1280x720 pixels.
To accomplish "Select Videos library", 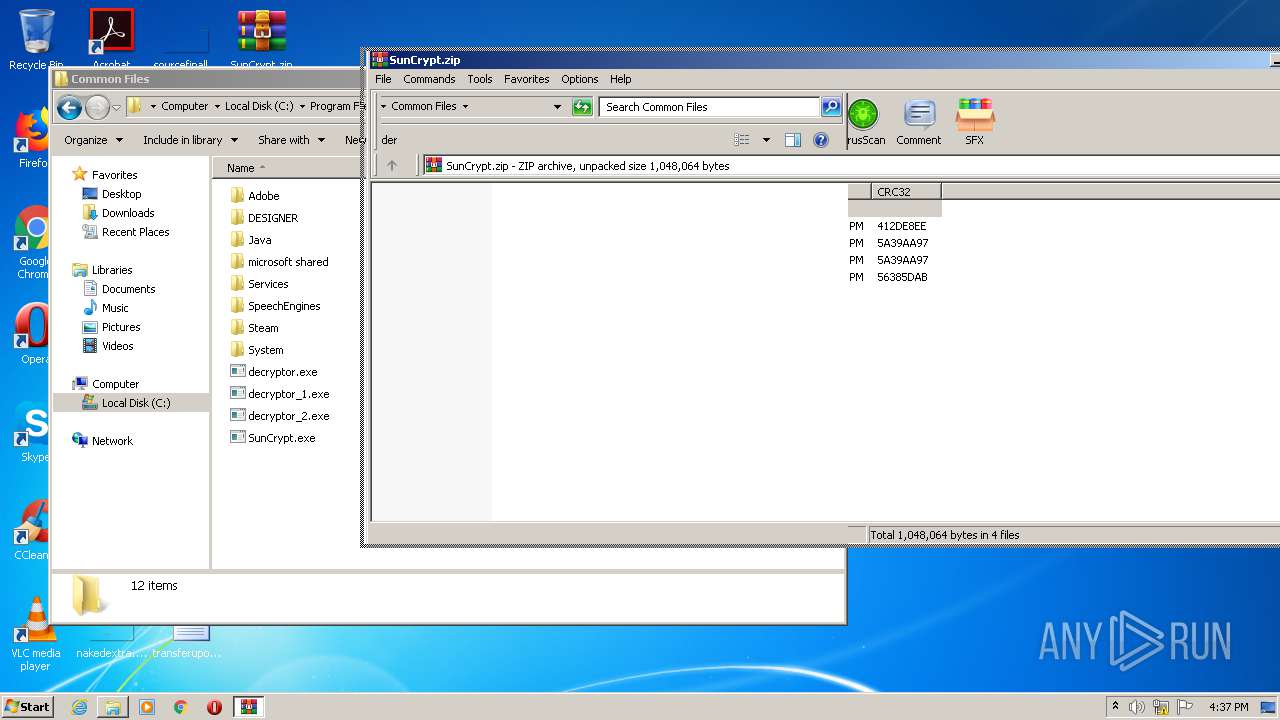I will pos(117,346).
